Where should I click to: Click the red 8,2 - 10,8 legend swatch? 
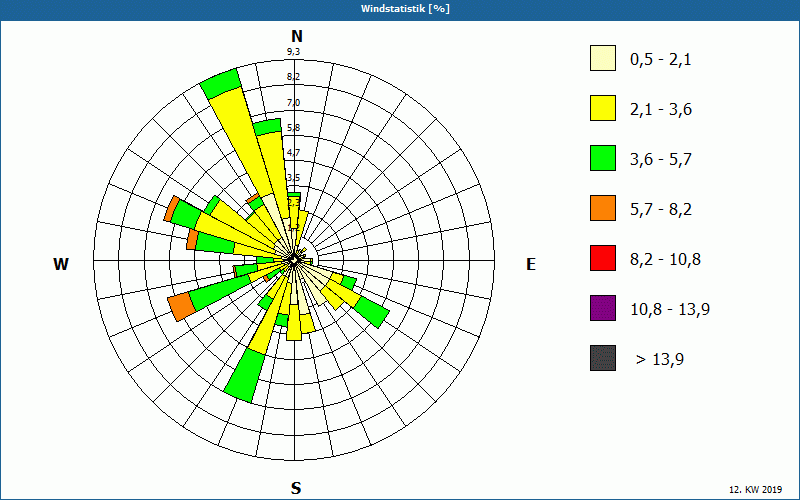pos(603,258)
